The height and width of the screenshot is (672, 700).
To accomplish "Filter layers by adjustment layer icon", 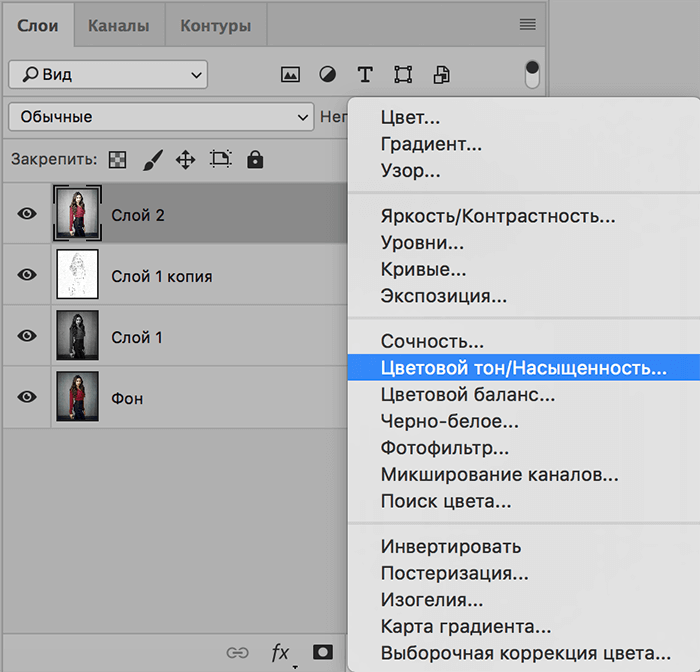I will coord(327,75).
